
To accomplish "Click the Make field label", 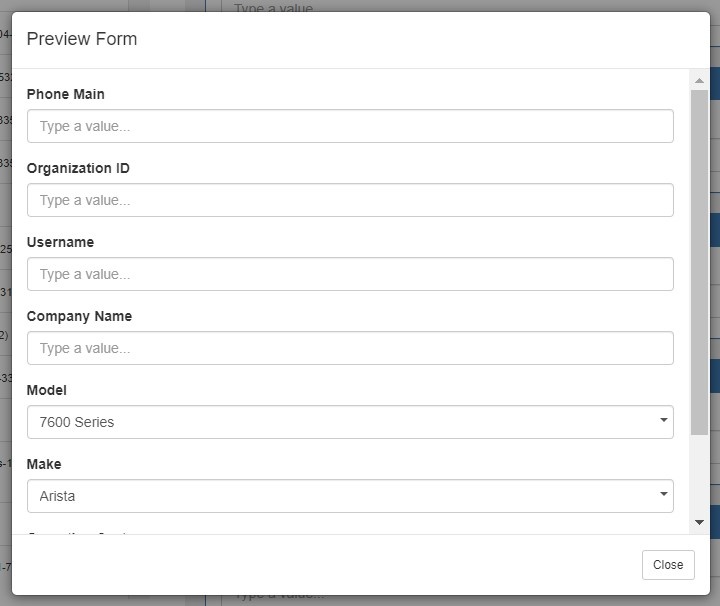I will click(45, 464).
